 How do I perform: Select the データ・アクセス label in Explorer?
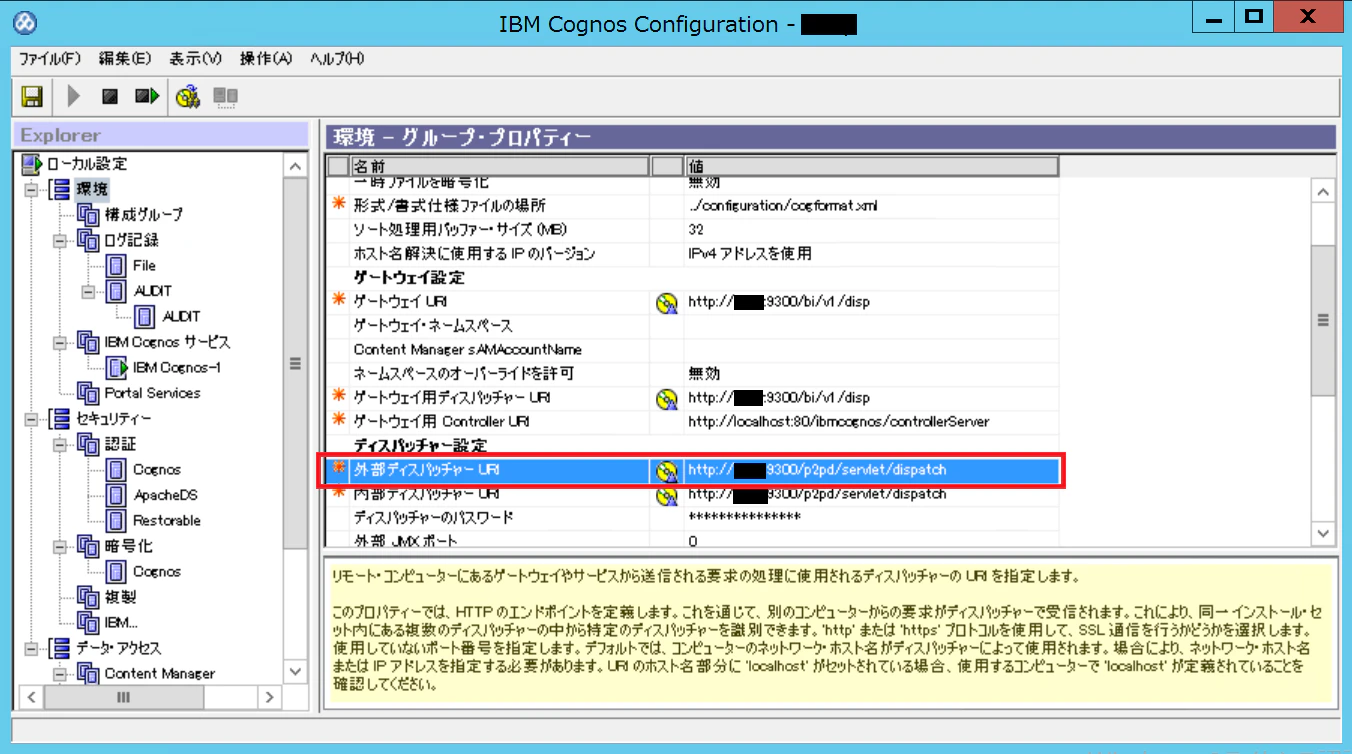[118, 648]
